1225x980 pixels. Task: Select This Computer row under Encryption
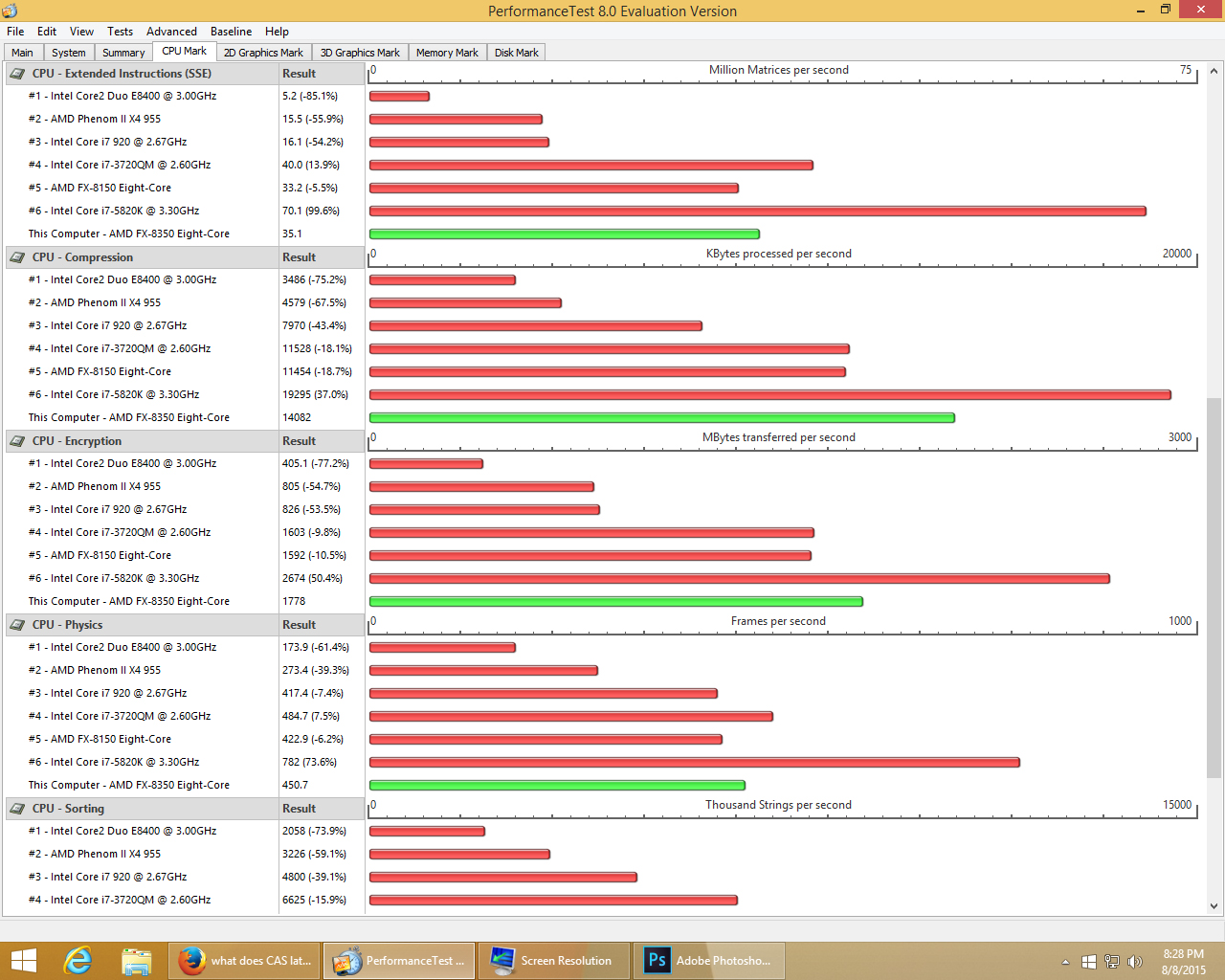point(129,601)
